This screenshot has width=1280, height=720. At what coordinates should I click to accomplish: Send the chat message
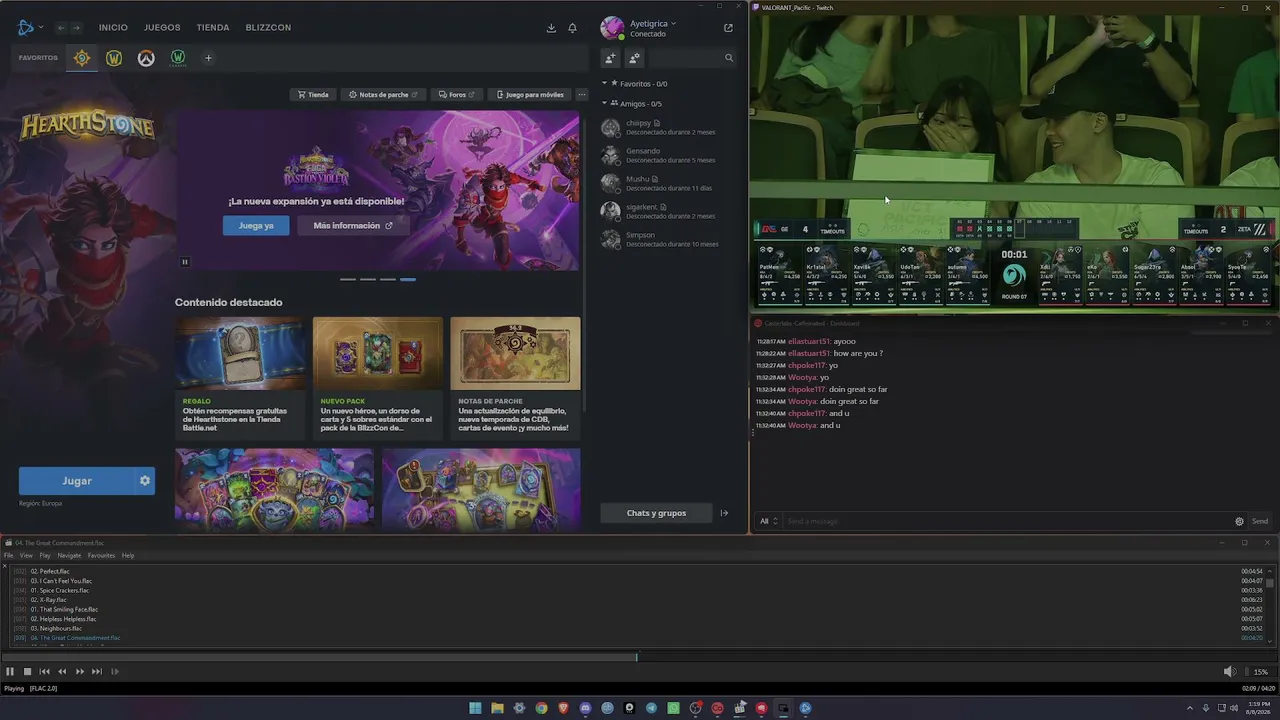1260,521
